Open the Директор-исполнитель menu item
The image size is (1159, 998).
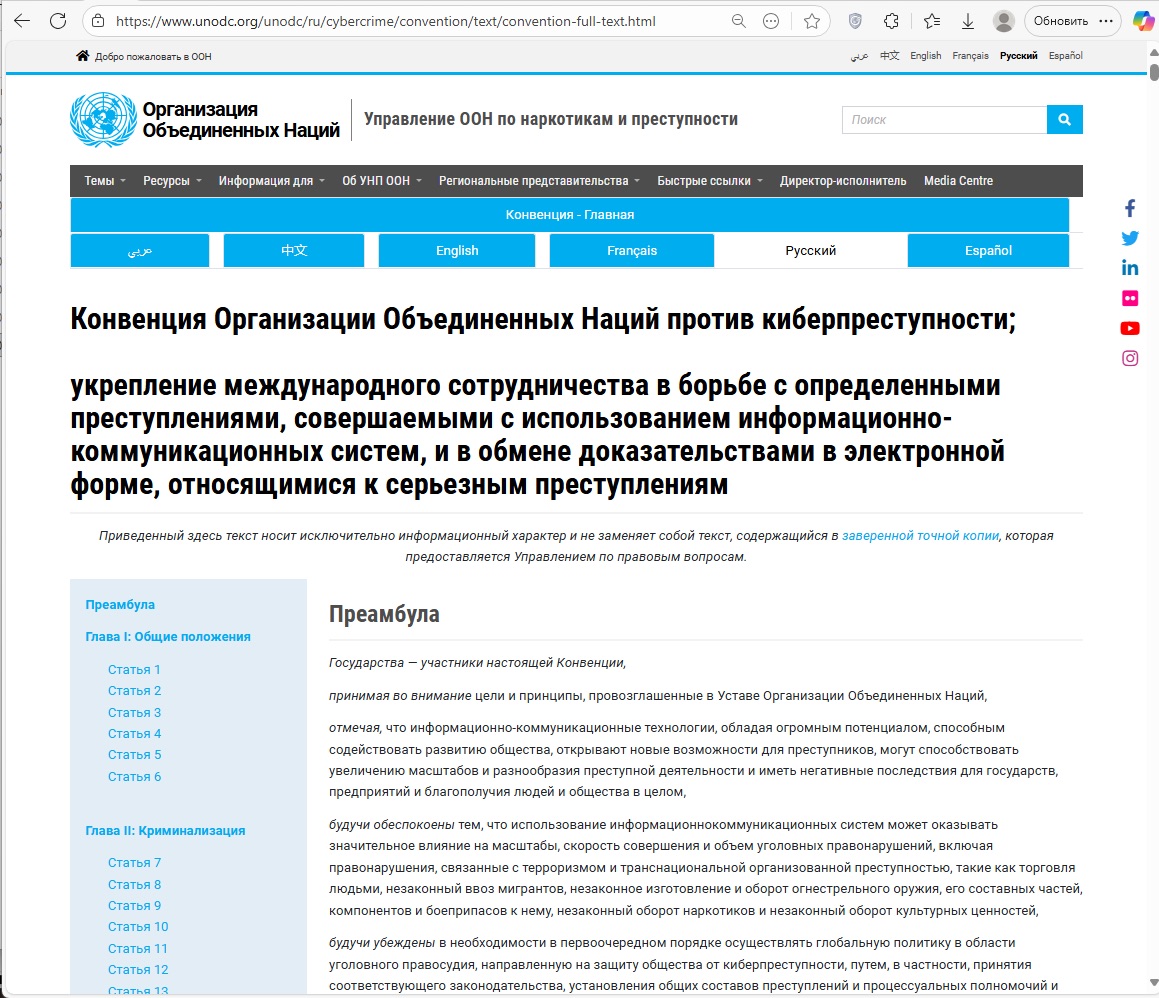[x=843, y=181]
